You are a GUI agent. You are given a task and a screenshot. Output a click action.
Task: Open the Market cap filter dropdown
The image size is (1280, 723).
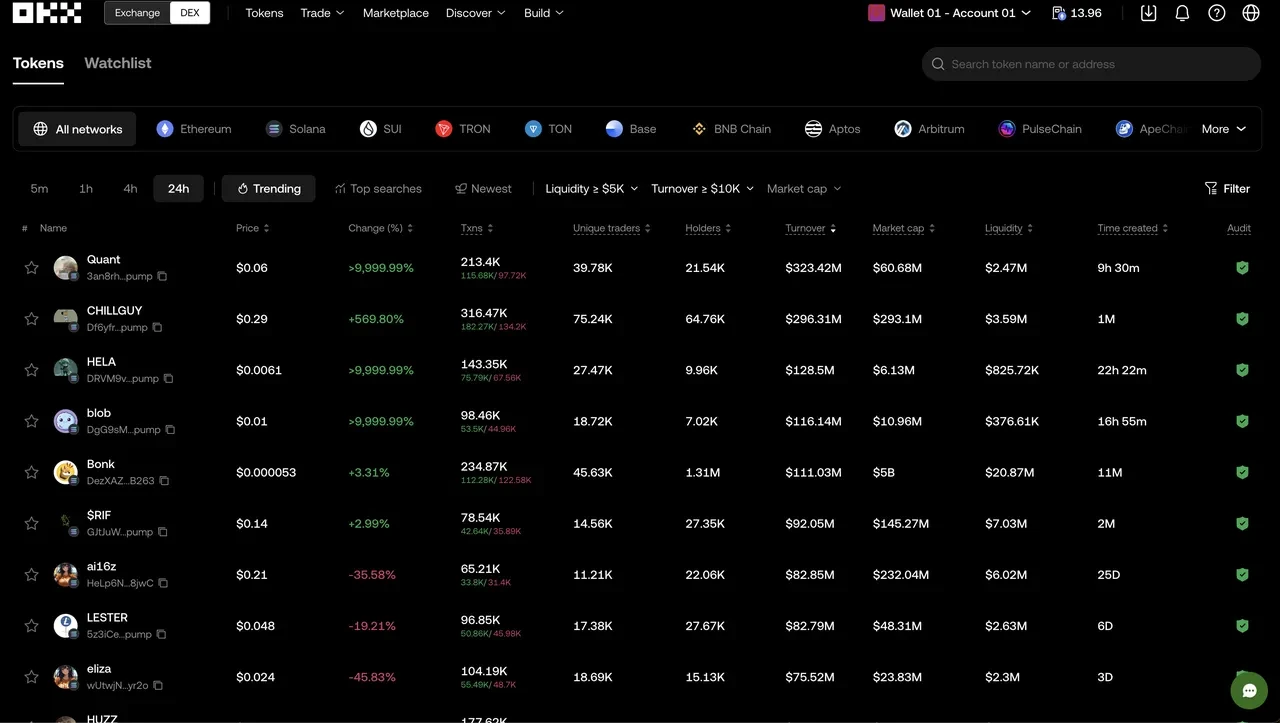tap(804, 188)
